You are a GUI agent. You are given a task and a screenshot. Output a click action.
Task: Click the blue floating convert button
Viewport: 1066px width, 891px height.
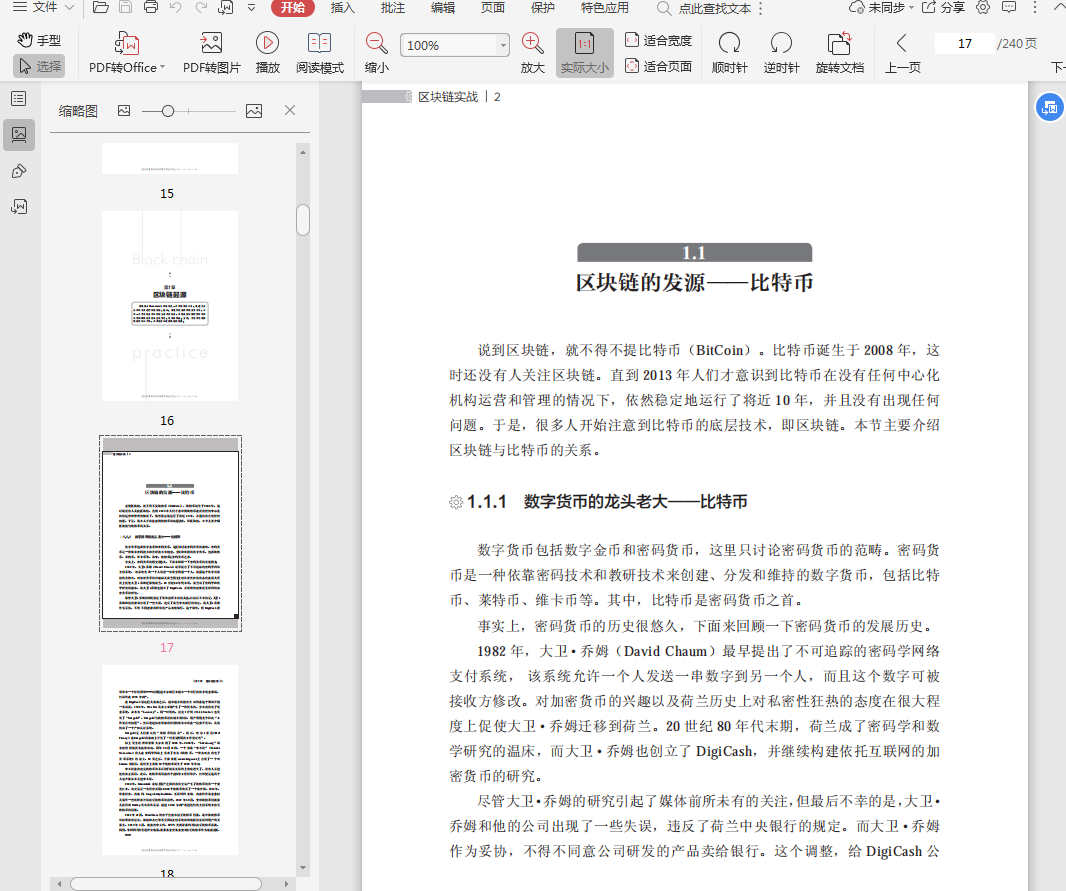1050,107
